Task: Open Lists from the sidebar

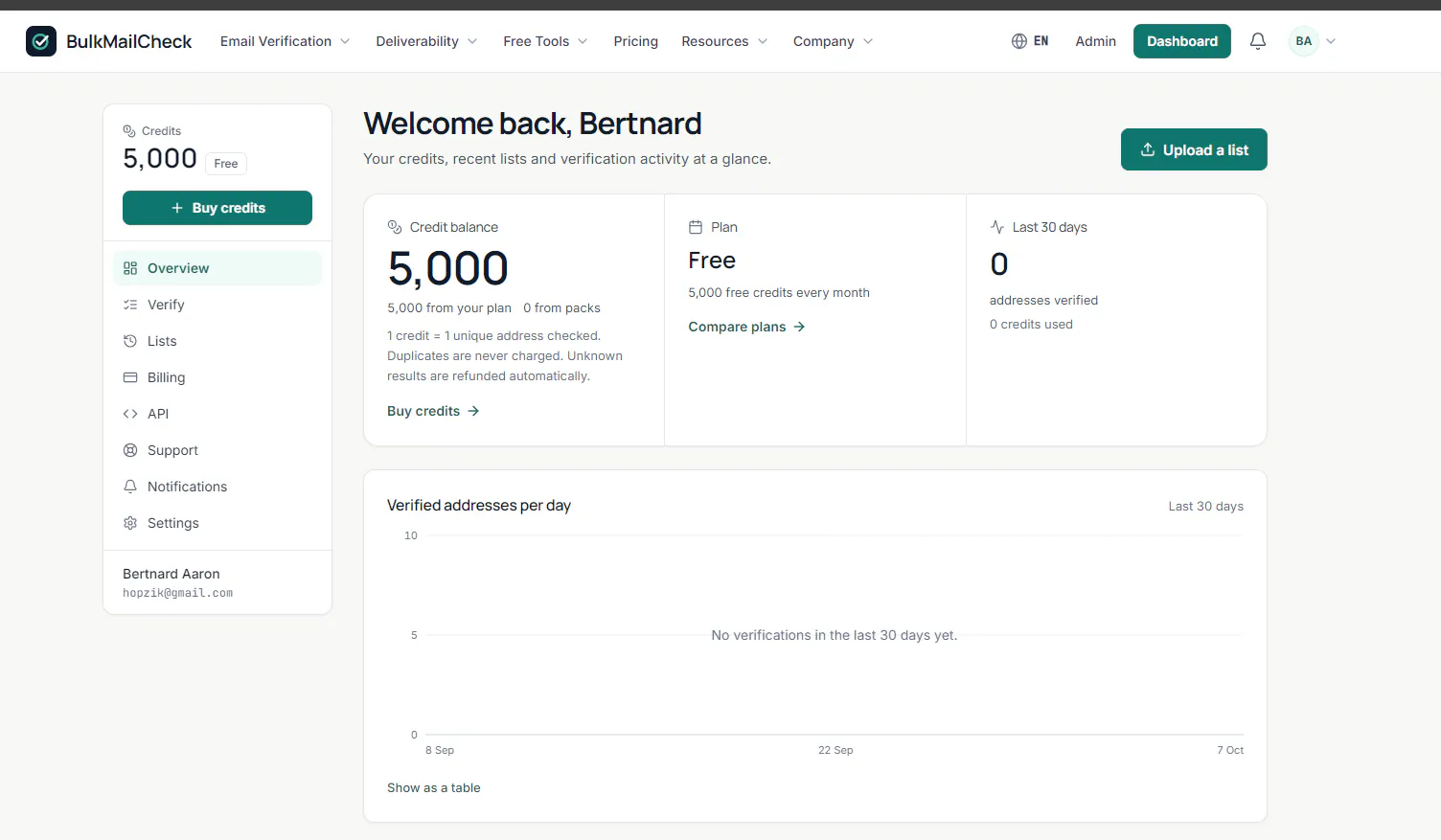Action: [x=217, y=341]
